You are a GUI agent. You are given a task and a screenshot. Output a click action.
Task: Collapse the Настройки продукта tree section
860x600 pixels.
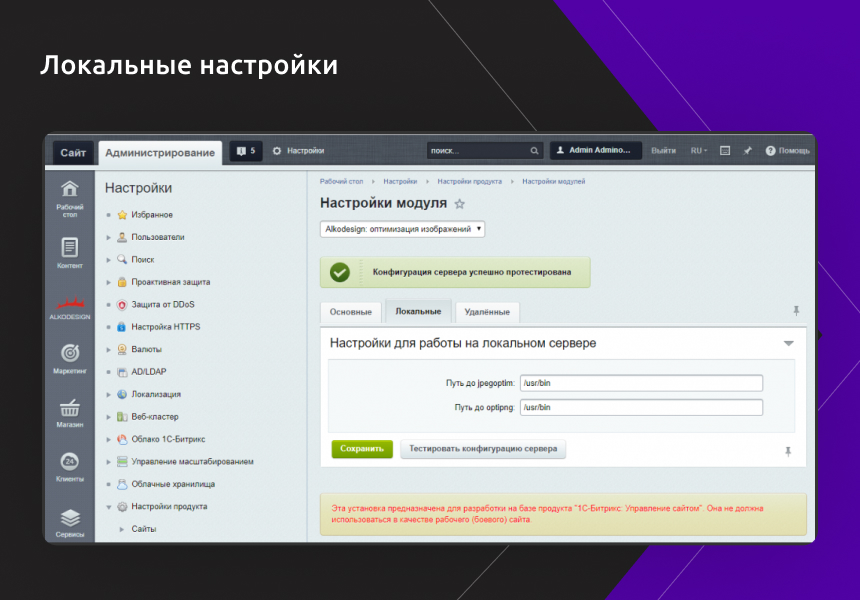click(x=109, y=506)
